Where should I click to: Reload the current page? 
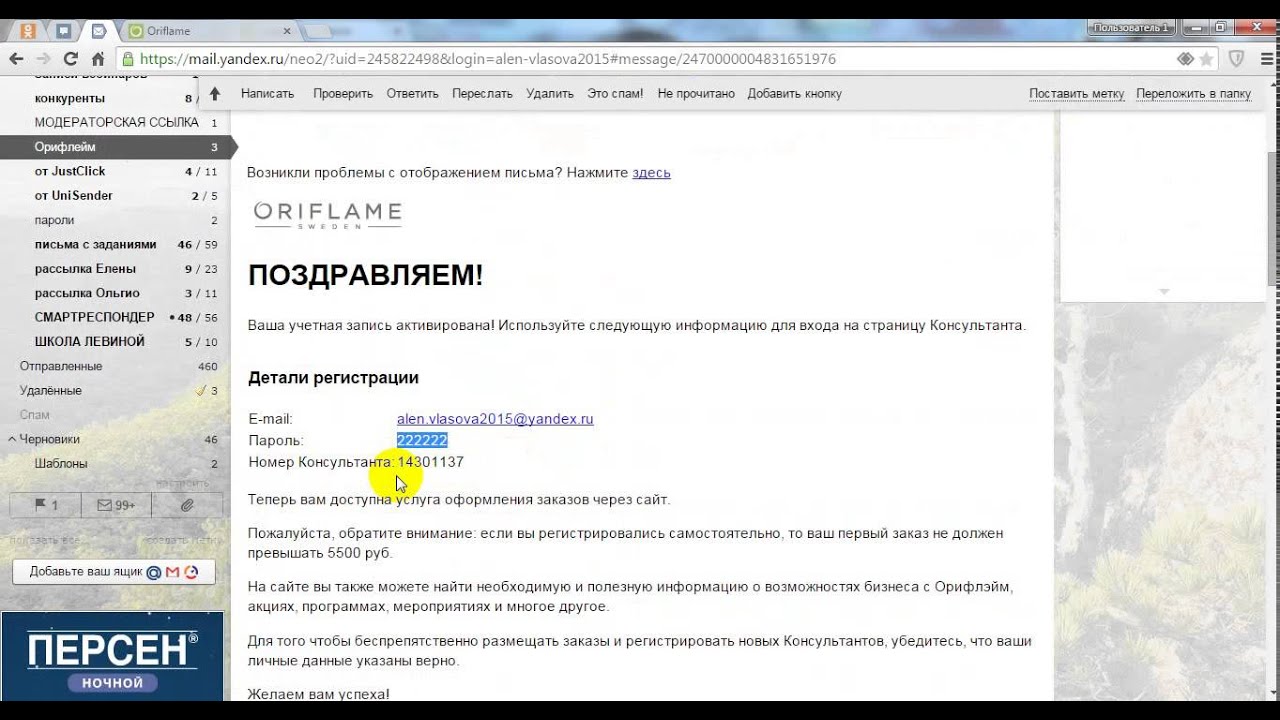(x=71, y=59)
